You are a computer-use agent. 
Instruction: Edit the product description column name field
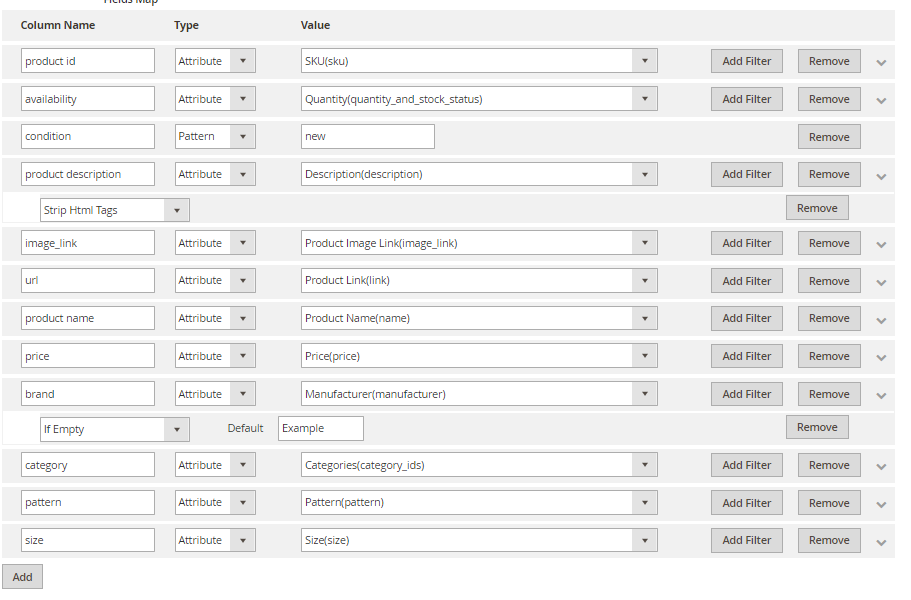click(x=88, y=174)
